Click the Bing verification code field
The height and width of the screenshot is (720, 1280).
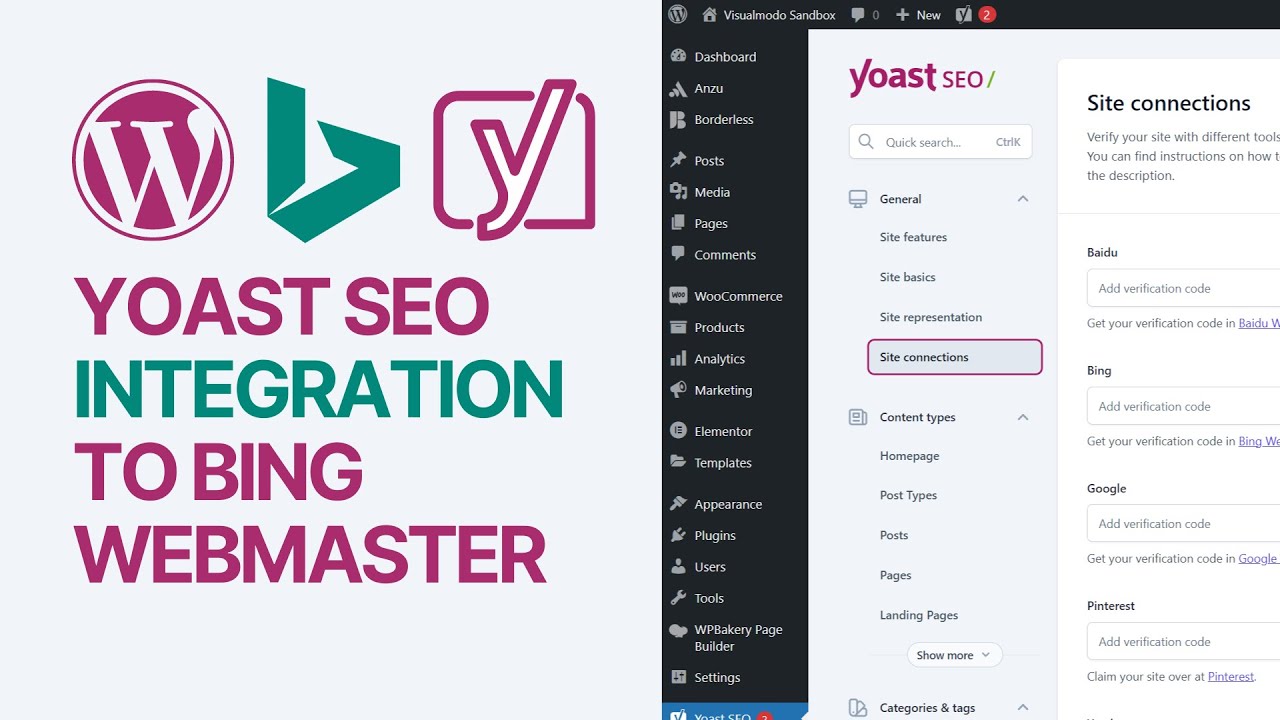click(1183, 406)
